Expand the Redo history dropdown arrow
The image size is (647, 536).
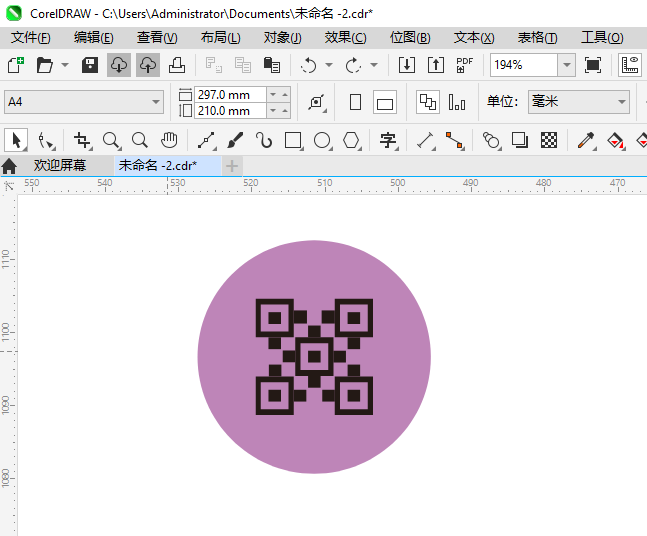point(374,65)
